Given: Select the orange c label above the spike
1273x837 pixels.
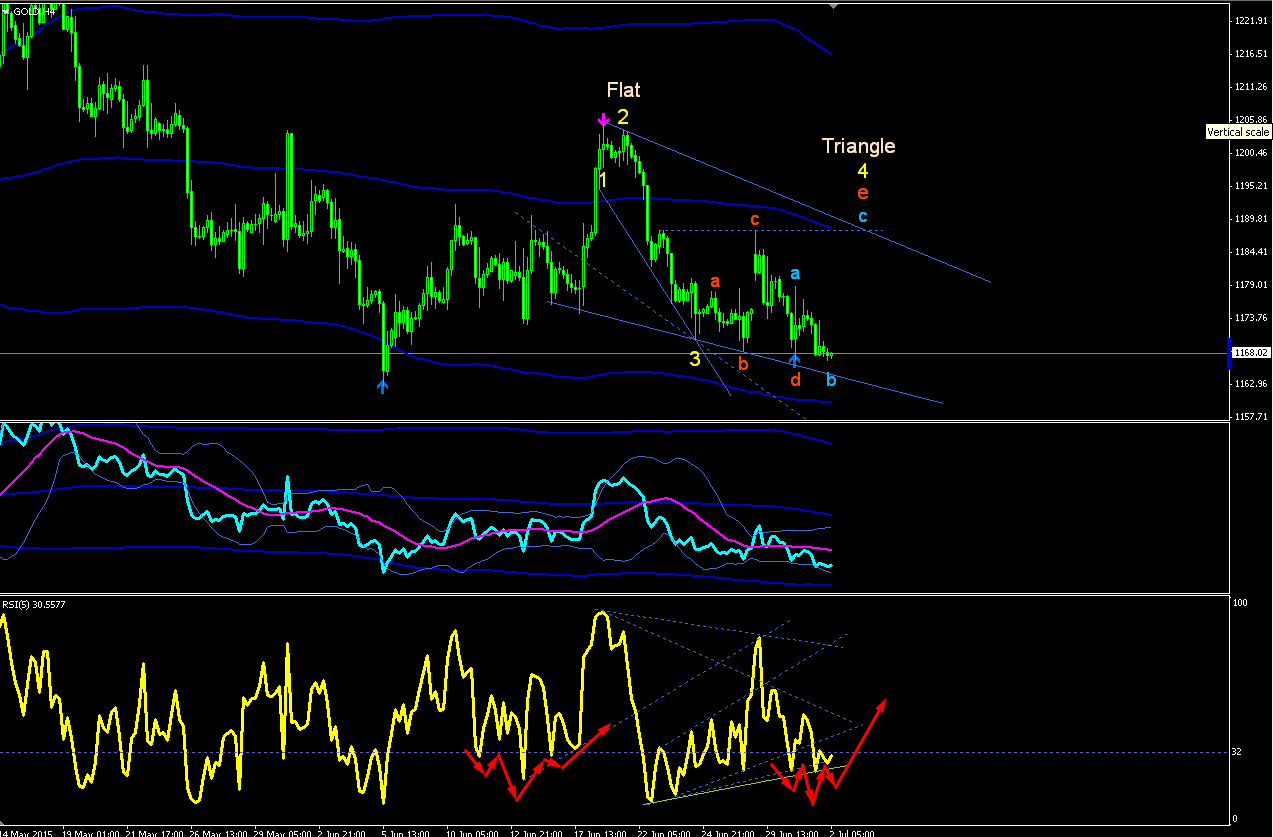Looking at the screenshot, I should [755, 219].
